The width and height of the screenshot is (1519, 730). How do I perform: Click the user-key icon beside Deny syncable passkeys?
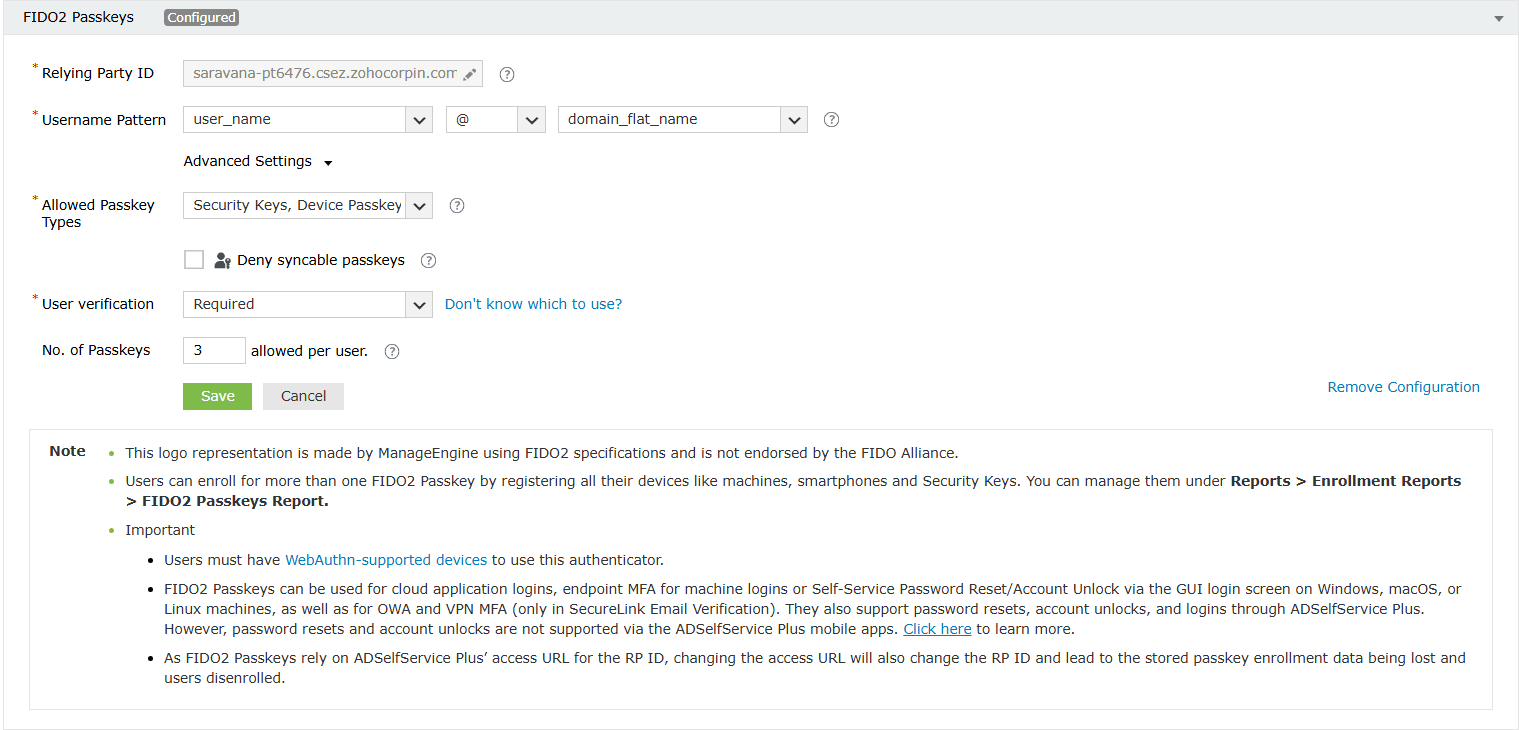223,261
